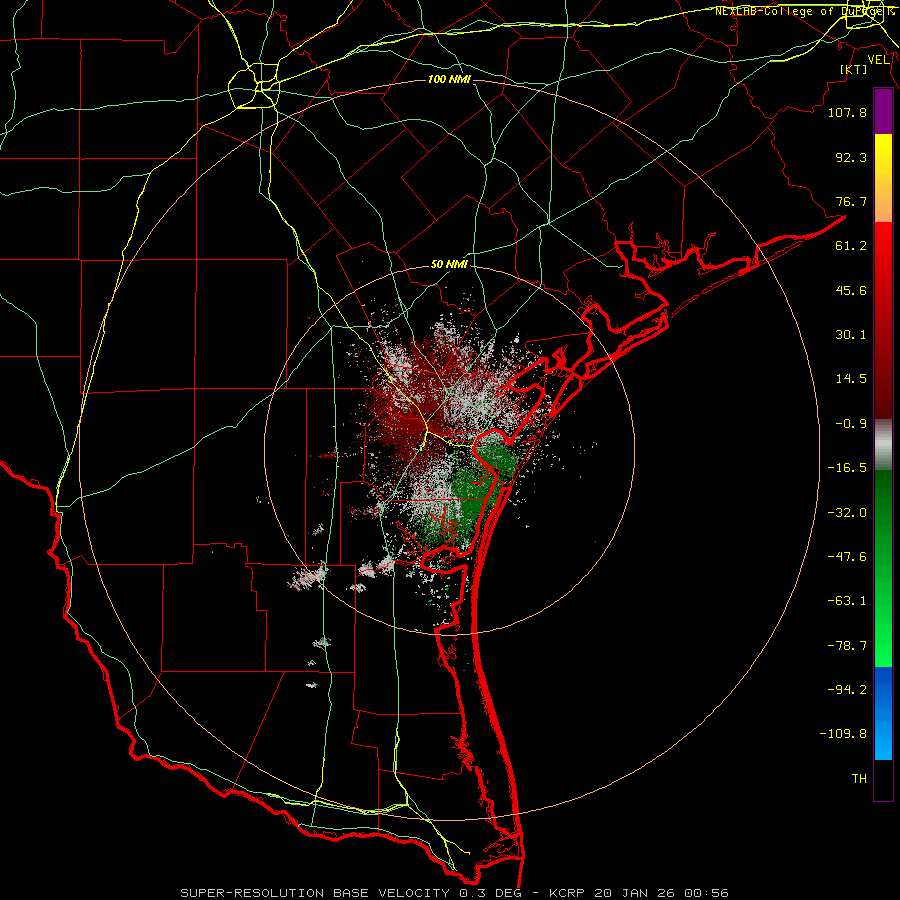Click the '14.5' legend value
This screenshot has height=900, width=900.
click(x=851, y=379)
